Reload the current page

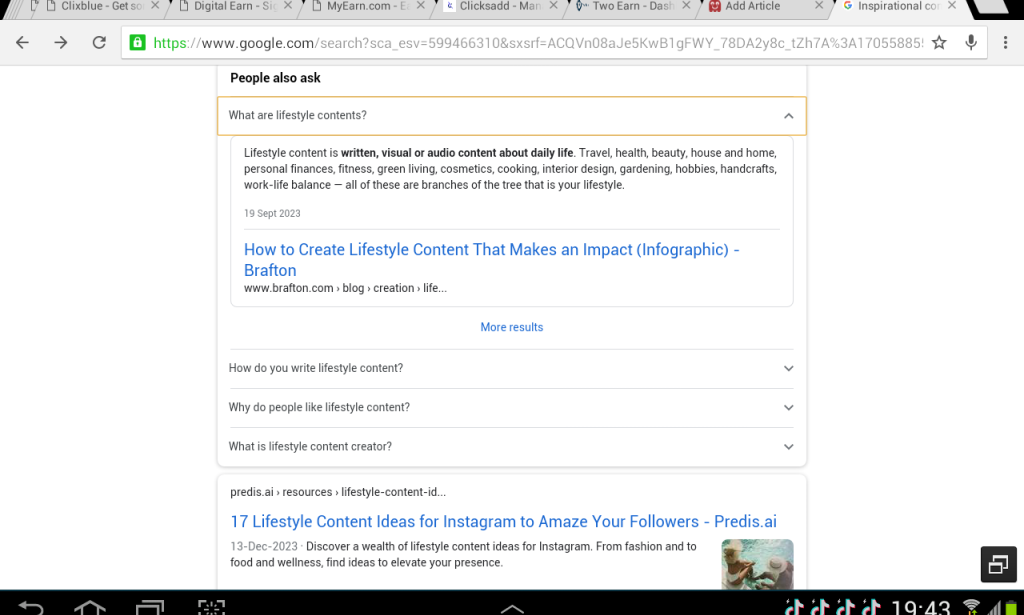pyautogui.click(x=99, y=43)
